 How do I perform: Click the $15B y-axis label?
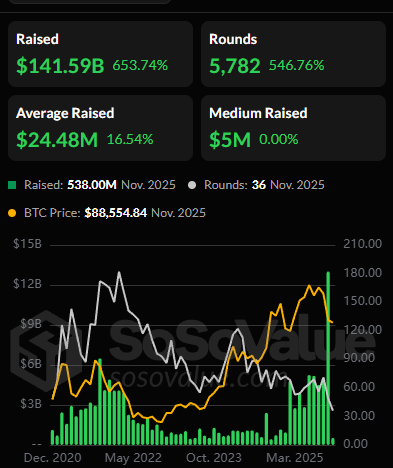point(27,244)
